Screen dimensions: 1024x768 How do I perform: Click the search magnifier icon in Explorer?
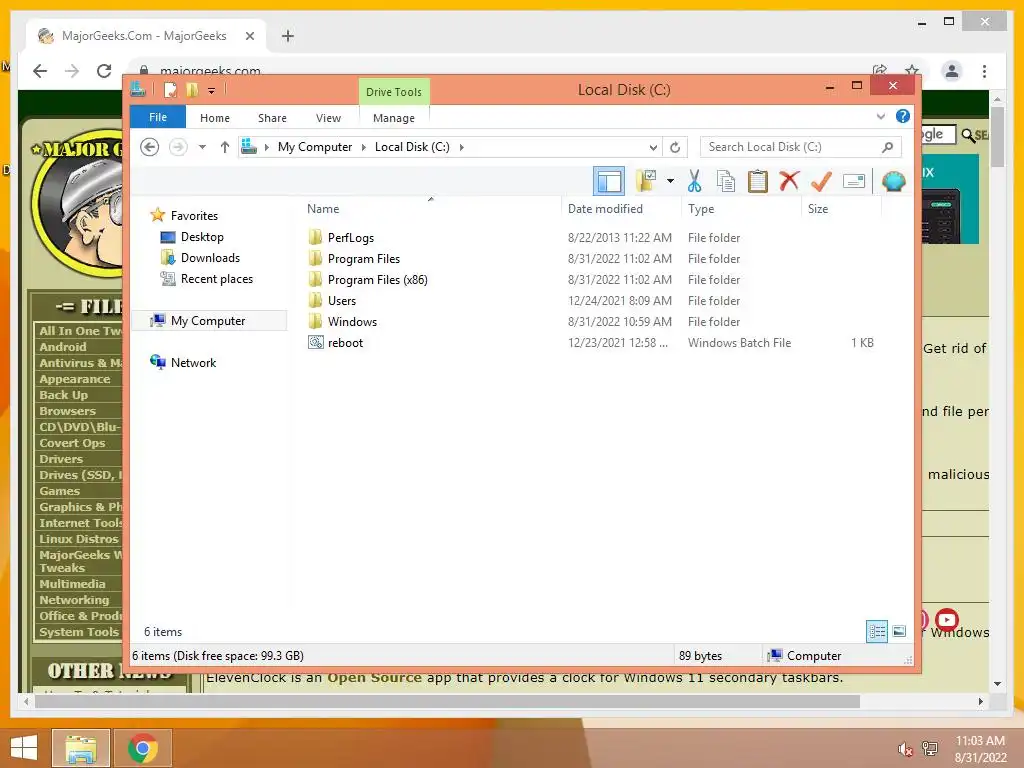click(887, 147)
